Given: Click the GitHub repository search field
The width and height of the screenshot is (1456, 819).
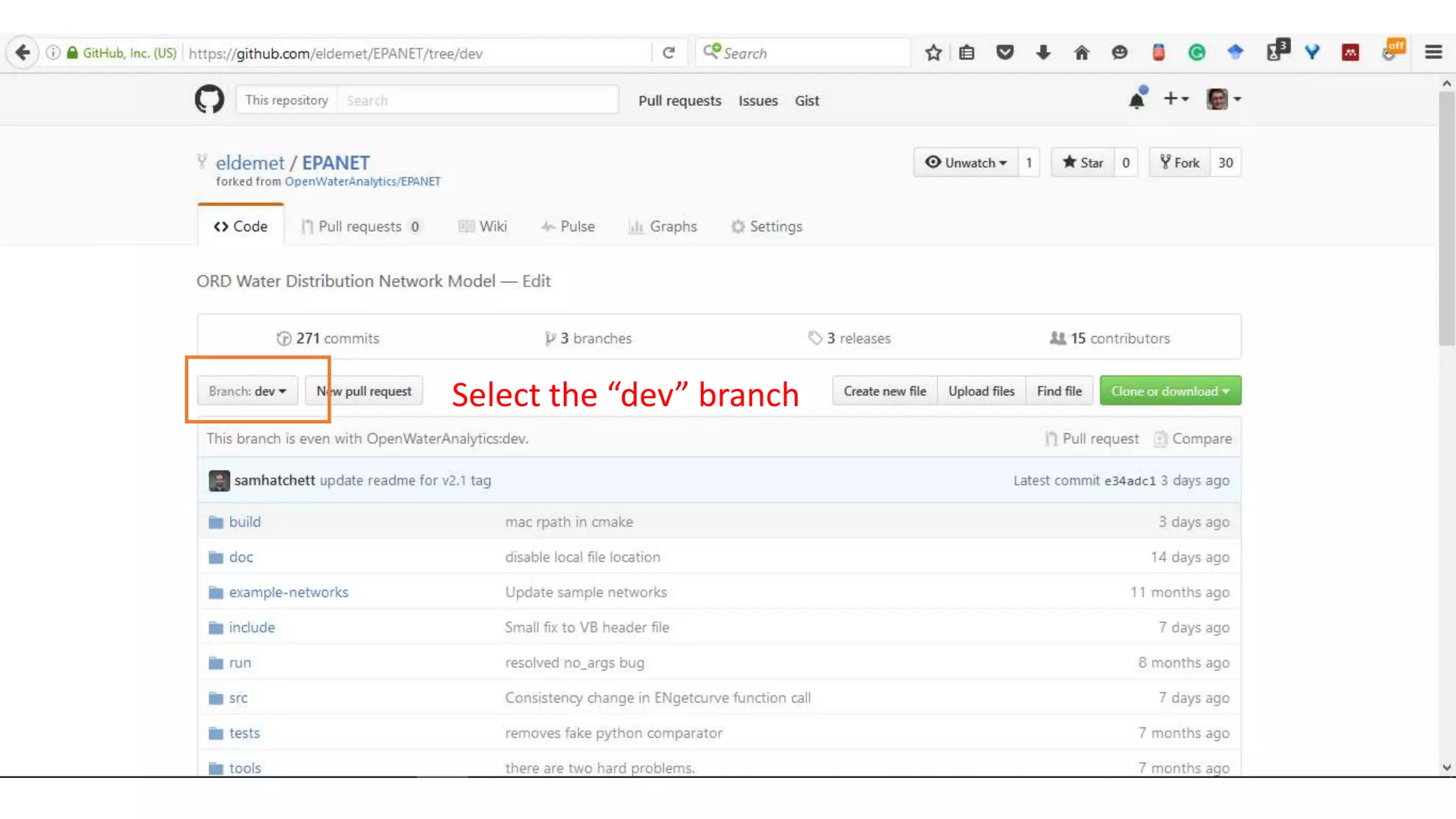Looking at the screenshot, I should (477, 100).
